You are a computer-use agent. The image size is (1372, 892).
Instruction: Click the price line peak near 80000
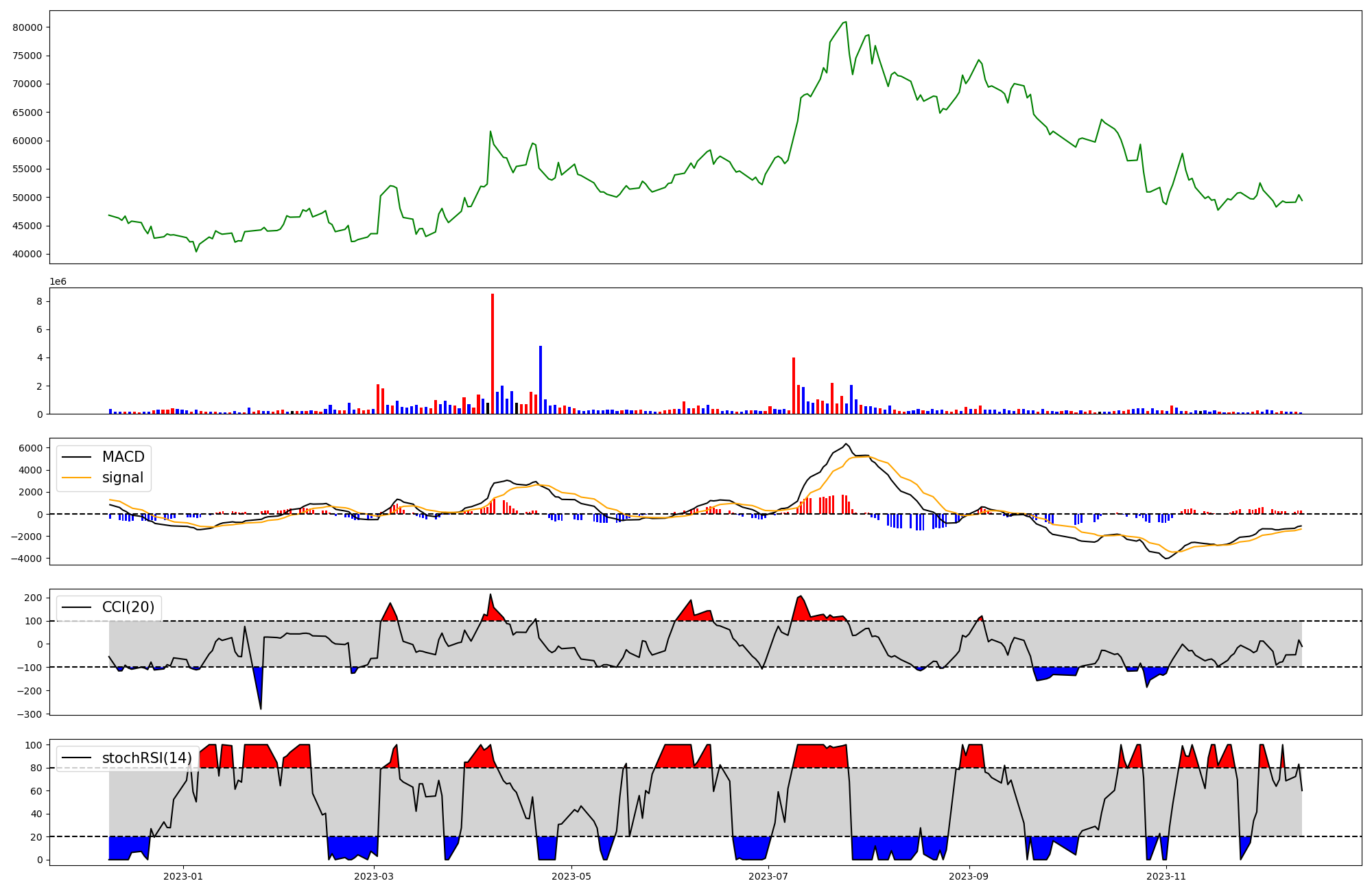click(x=845, y=22)
